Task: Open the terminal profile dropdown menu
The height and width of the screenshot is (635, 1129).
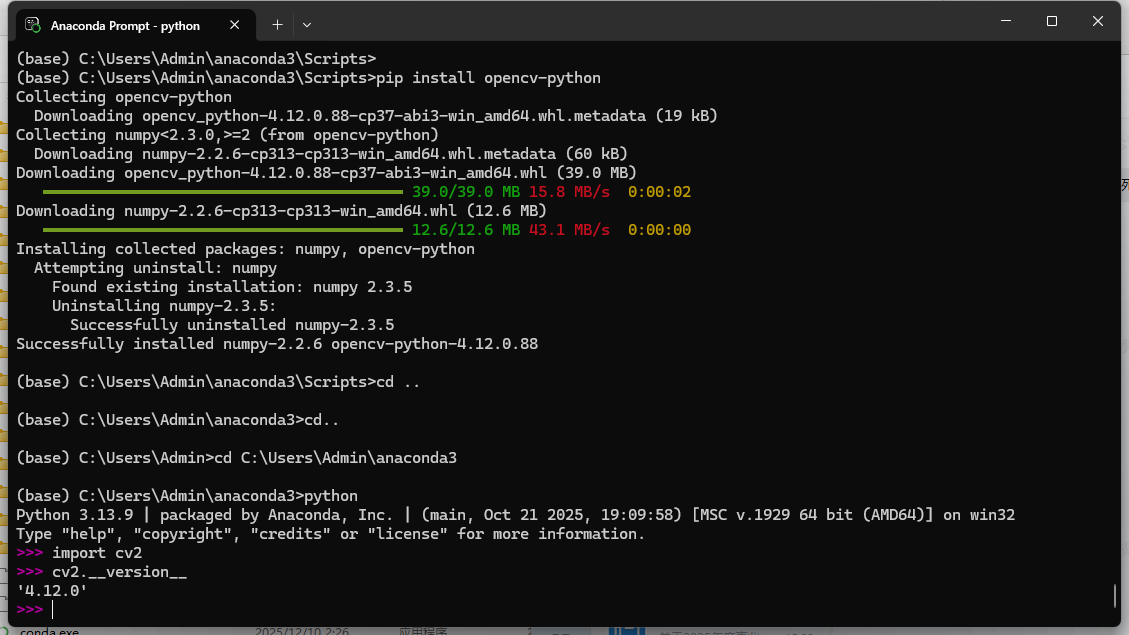Action: tap(307, 25)
